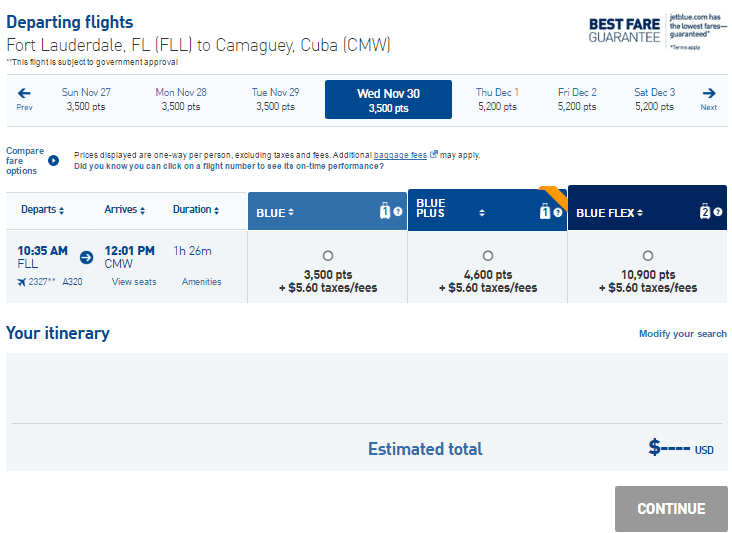Image resolution: width=732 pixels, height=533 pixels.
Task: Sort flights by Departs column
Action: [x=42, y=210]
